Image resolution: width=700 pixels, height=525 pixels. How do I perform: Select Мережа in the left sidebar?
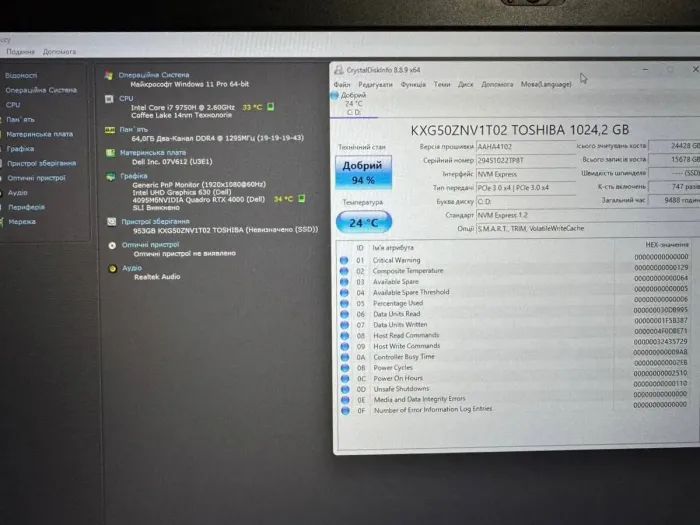22,221
